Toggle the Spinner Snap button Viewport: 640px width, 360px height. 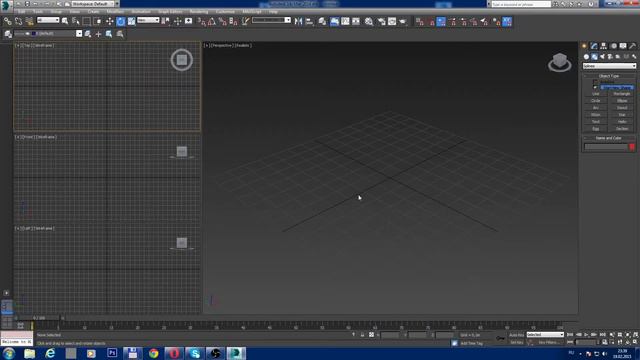[233, 21]
